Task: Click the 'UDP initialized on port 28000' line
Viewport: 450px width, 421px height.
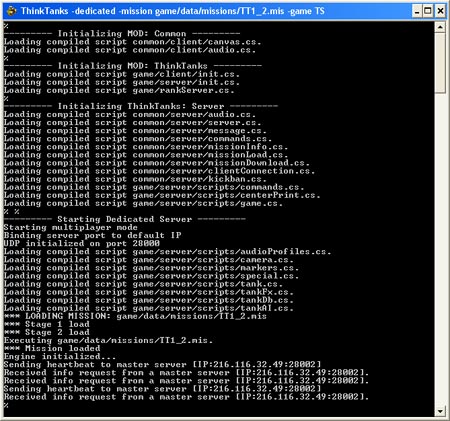Action: point(82,244)
